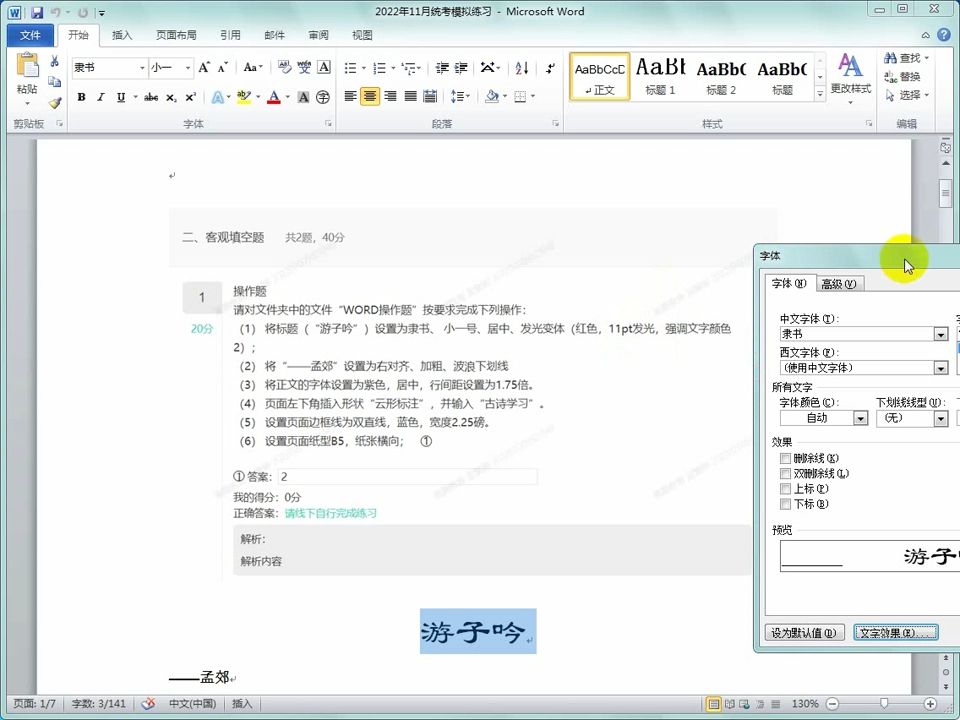Image resolution: width=960 pixels, height=720 pixels.
Task: Open the font size dropdown in ribbon
Action: point(187,67)
